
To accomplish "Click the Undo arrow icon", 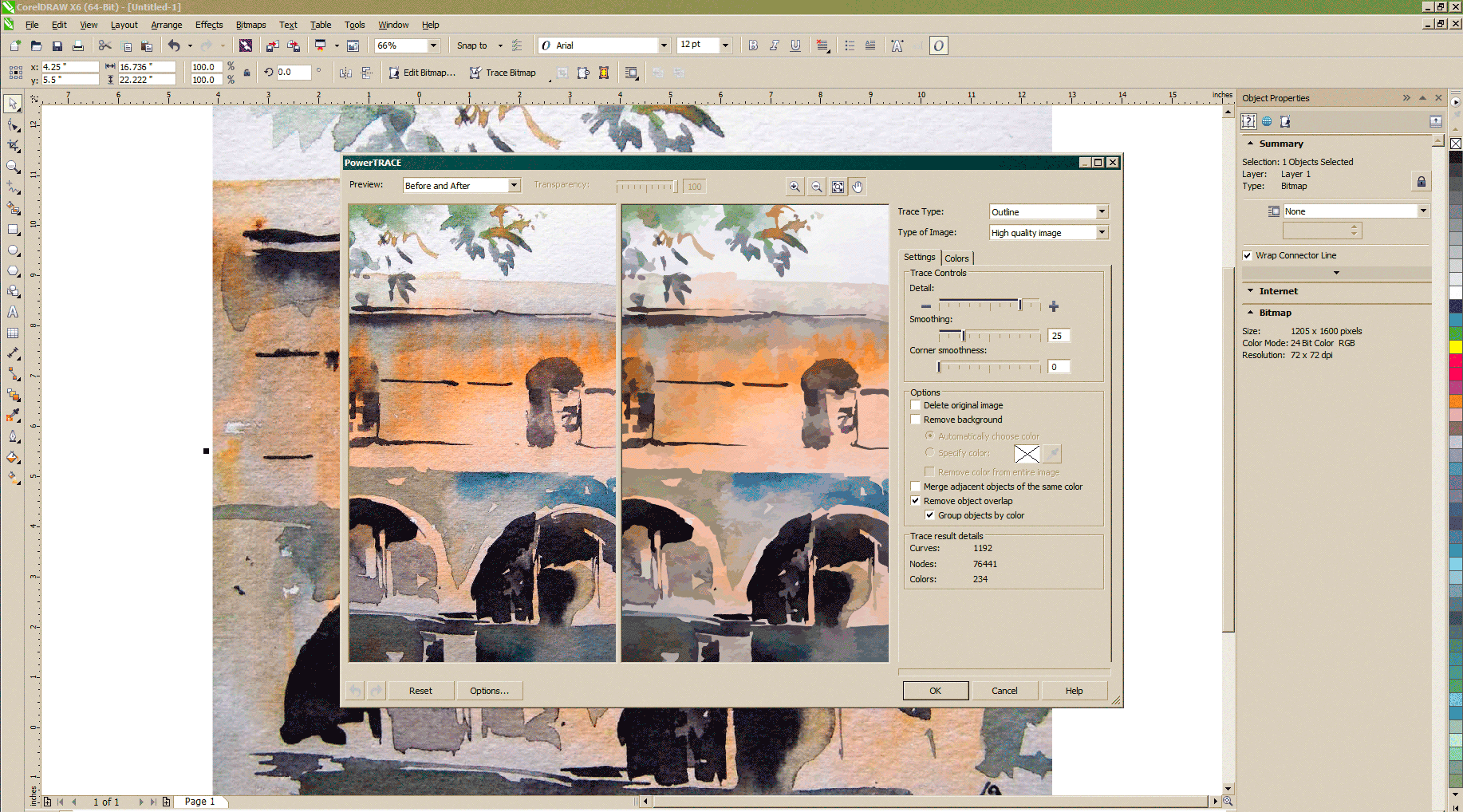I will pyautogui.click(x=174, y=45).
